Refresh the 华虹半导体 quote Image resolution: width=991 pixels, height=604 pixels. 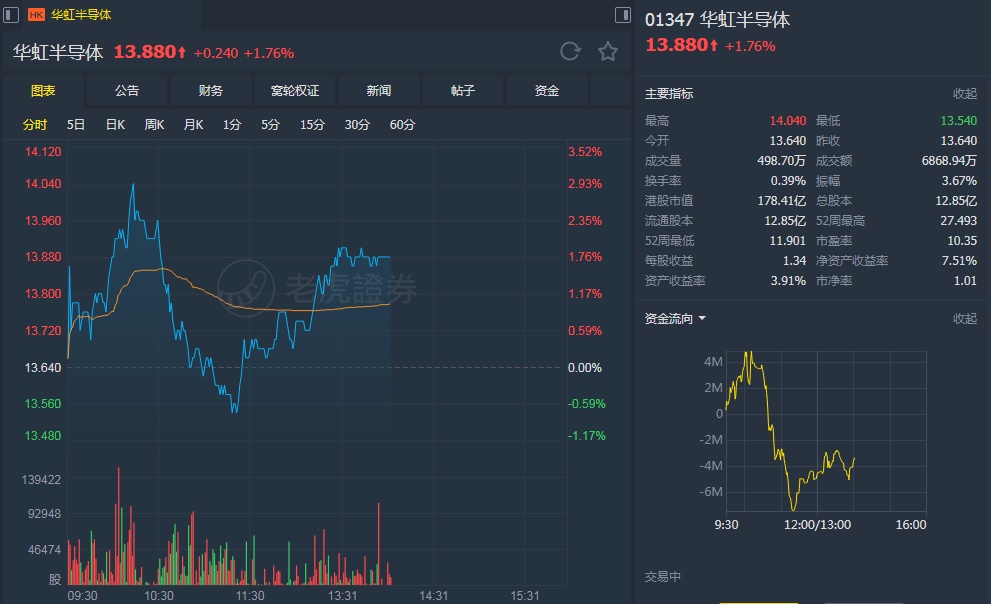pyautogui.click(x=570, y=52)
